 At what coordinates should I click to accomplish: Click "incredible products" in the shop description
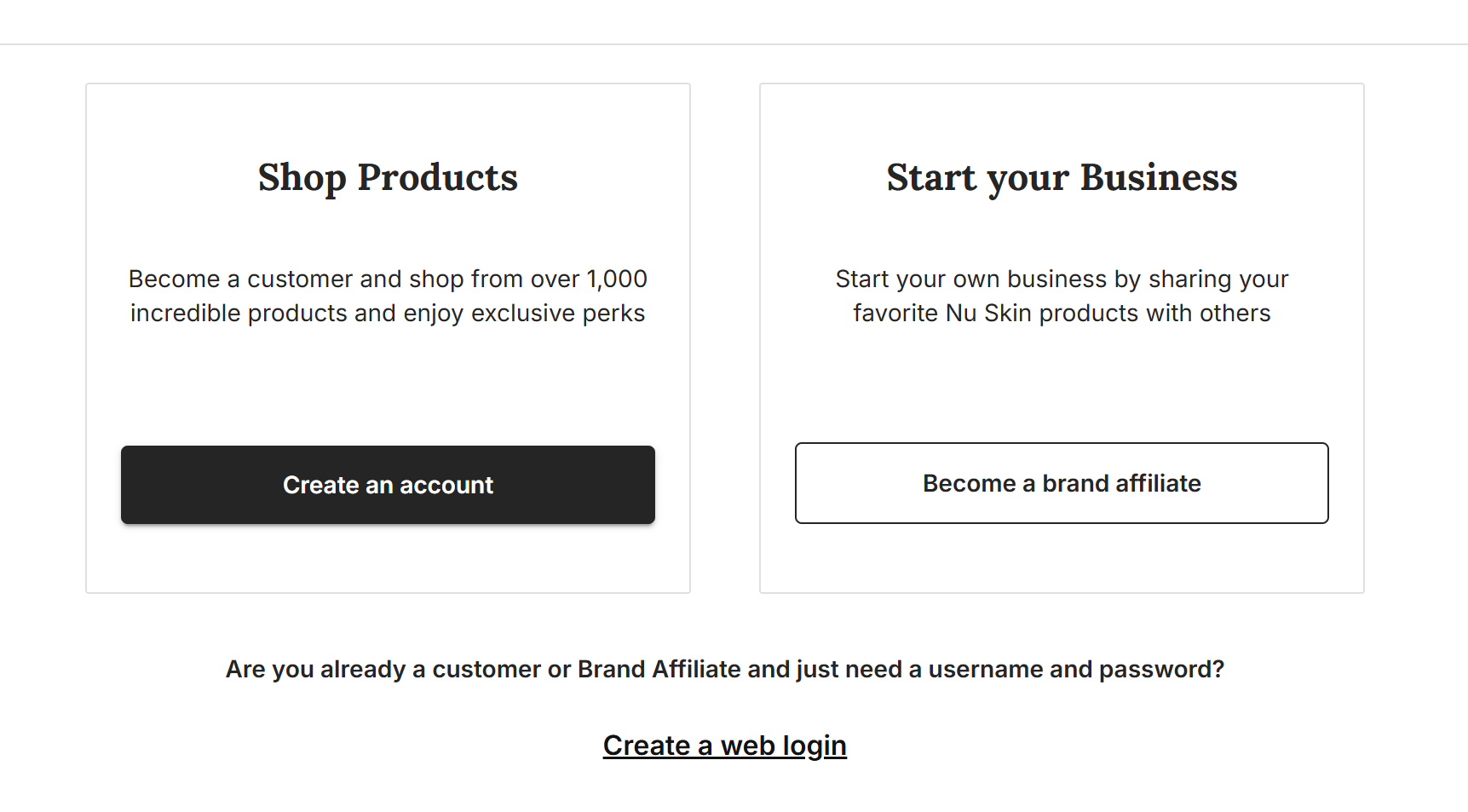pyautogui.click(x=239, y=313)
